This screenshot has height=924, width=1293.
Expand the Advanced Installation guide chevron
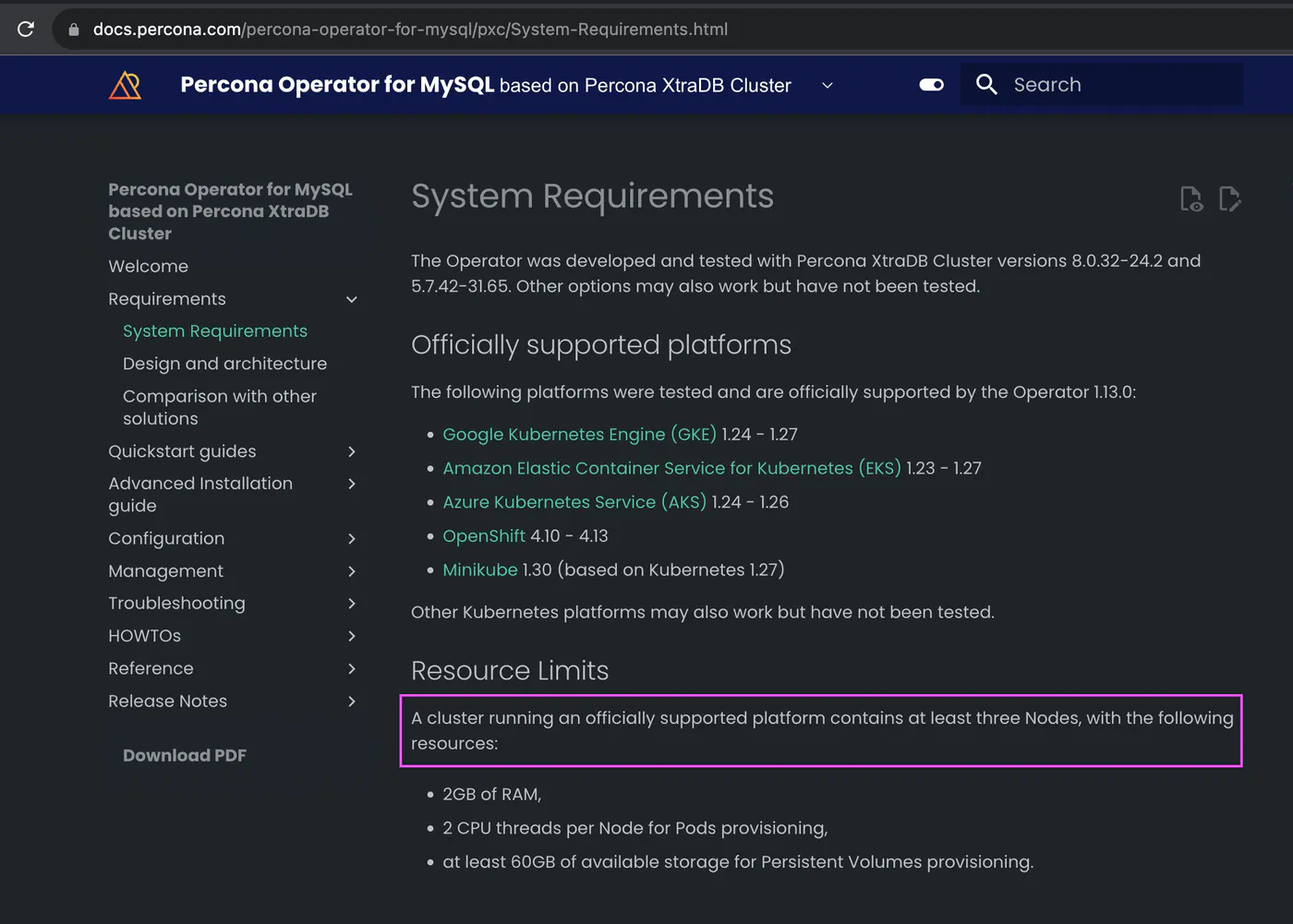(351, 484)
